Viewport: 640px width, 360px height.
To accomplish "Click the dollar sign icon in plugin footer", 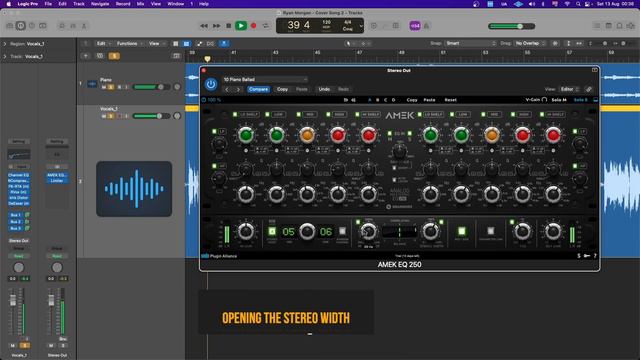I will click(x=579, y=256).
